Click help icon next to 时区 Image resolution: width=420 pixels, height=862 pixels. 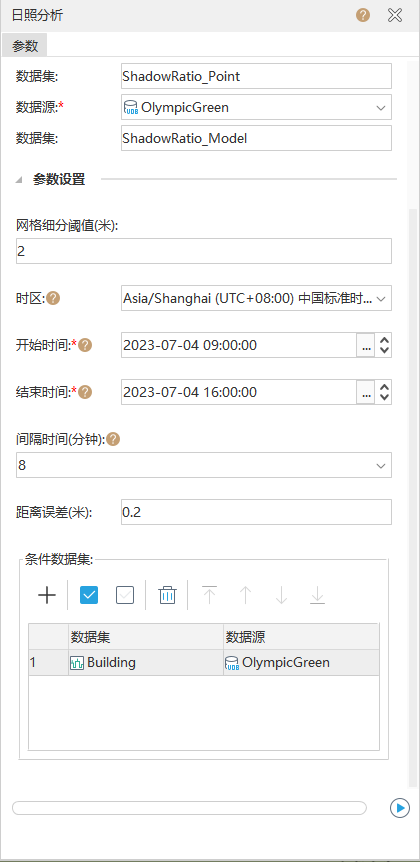53,299
